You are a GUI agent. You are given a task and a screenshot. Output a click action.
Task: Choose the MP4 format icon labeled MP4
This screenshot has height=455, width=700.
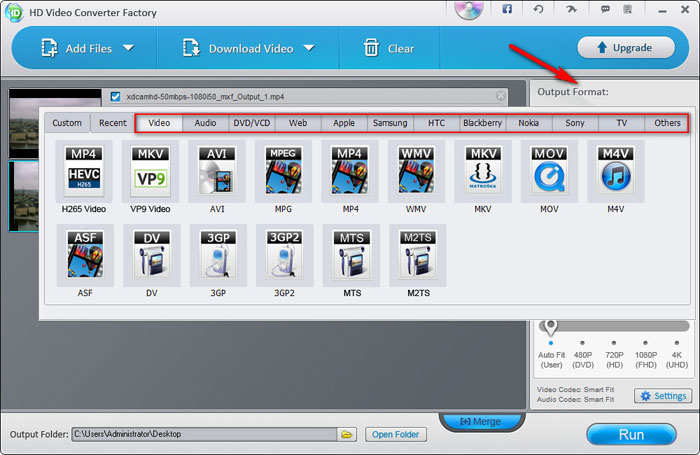click(x=350, y=171)
